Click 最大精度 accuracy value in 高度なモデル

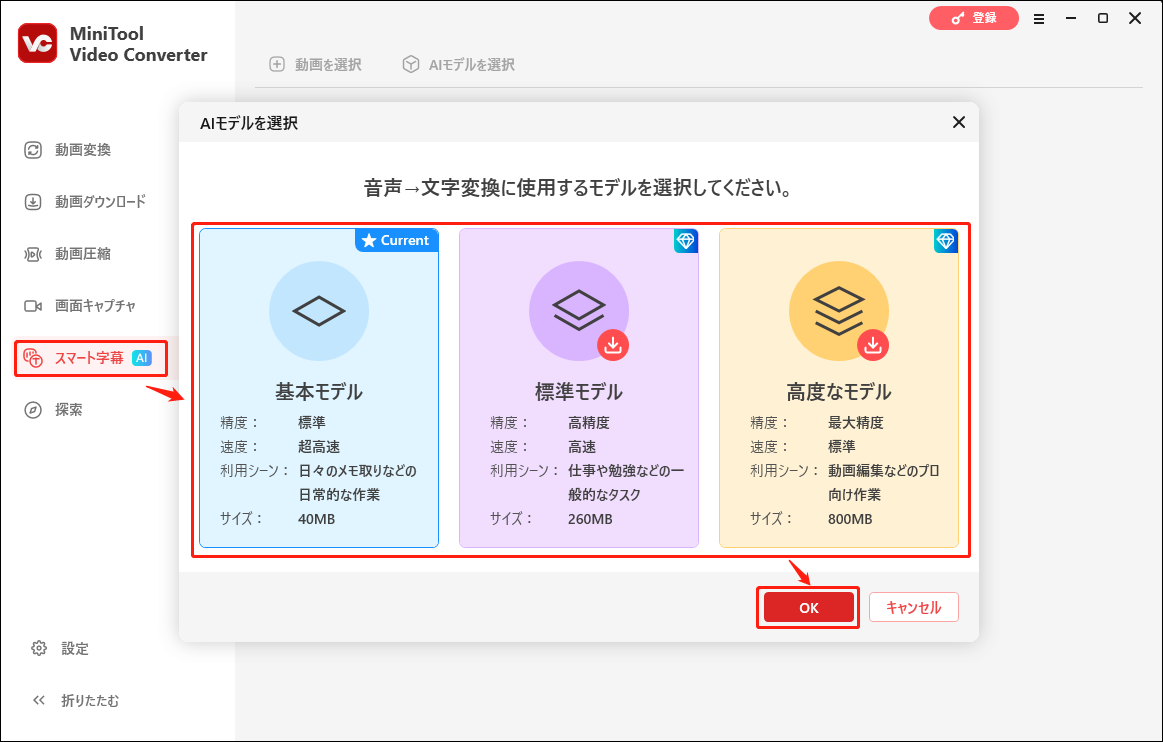856,423
